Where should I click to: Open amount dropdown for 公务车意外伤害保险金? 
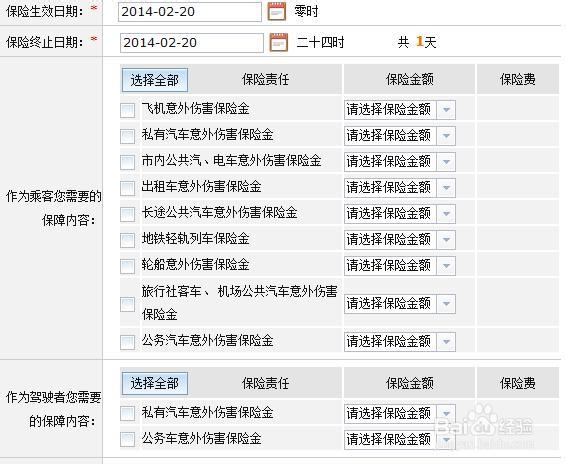tap(400, 439)
